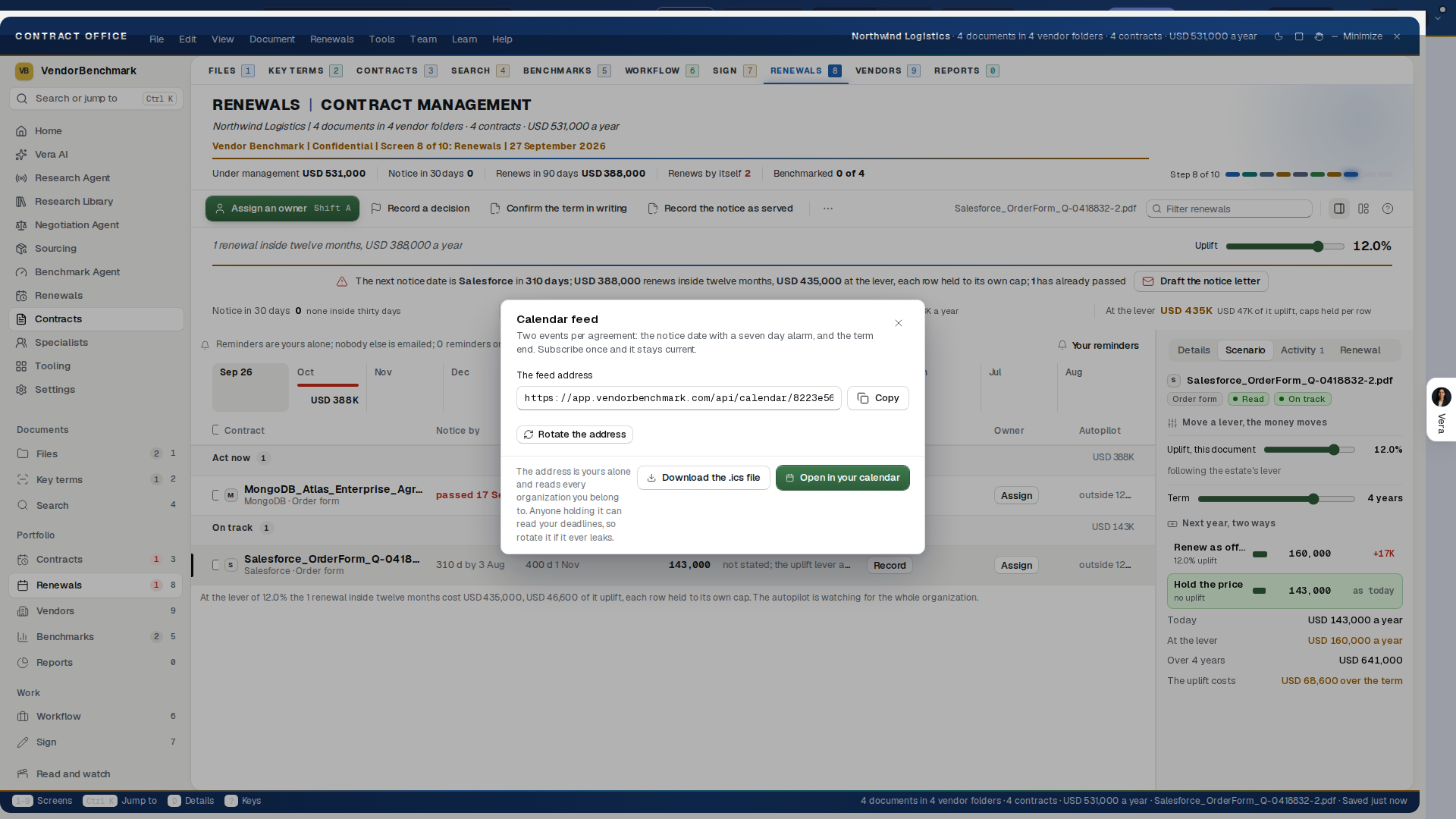1456x819 pixels.
Task: Click Assign an owner
Action: (x=282, y=208)
